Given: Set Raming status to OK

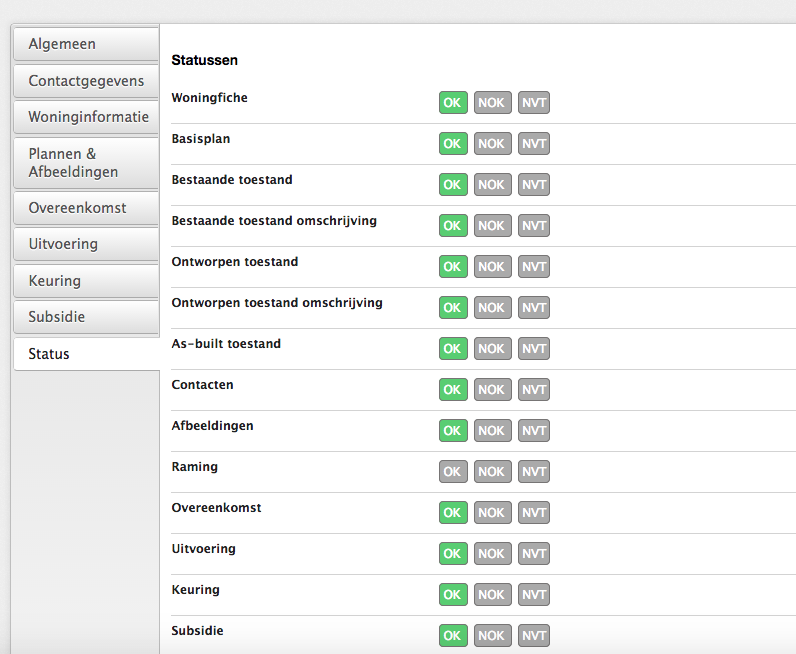Looking at the screenshot, I should (453, 472).
